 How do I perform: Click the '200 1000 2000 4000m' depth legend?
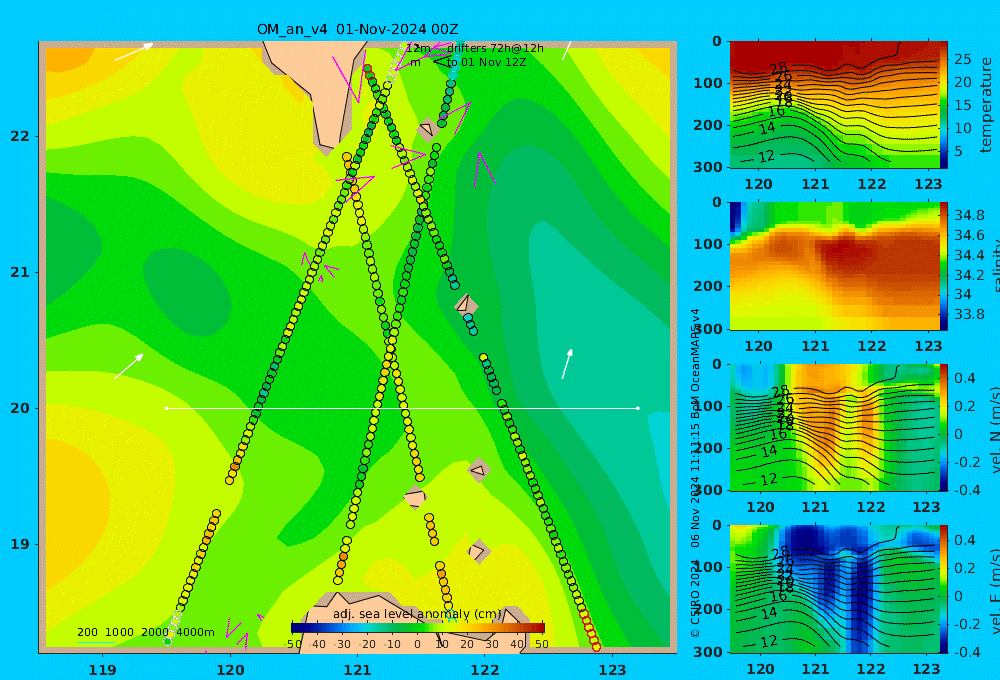click(x=145, y=632)
